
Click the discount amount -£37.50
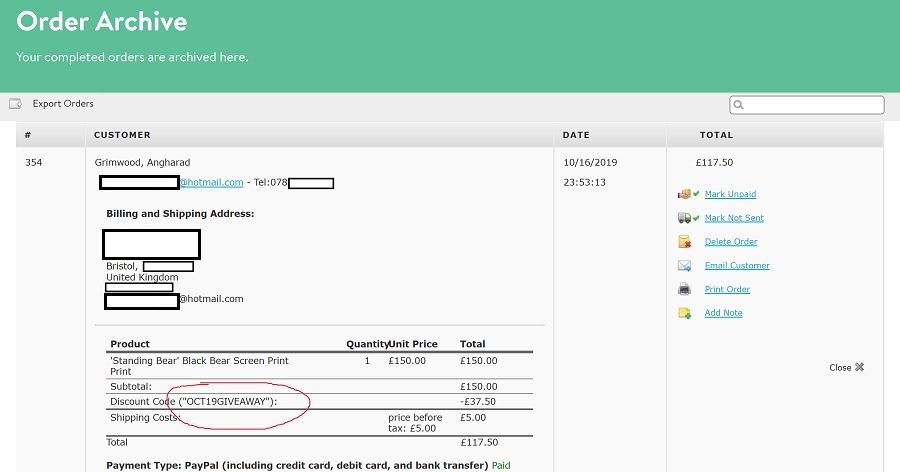click(x=478, y=401)
